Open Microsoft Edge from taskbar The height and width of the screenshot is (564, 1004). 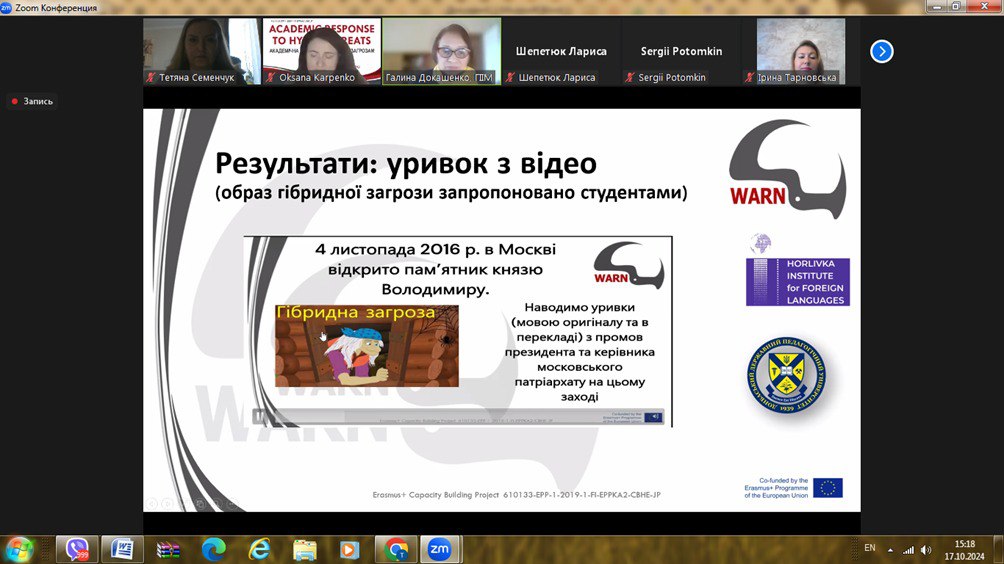[213, 549]
